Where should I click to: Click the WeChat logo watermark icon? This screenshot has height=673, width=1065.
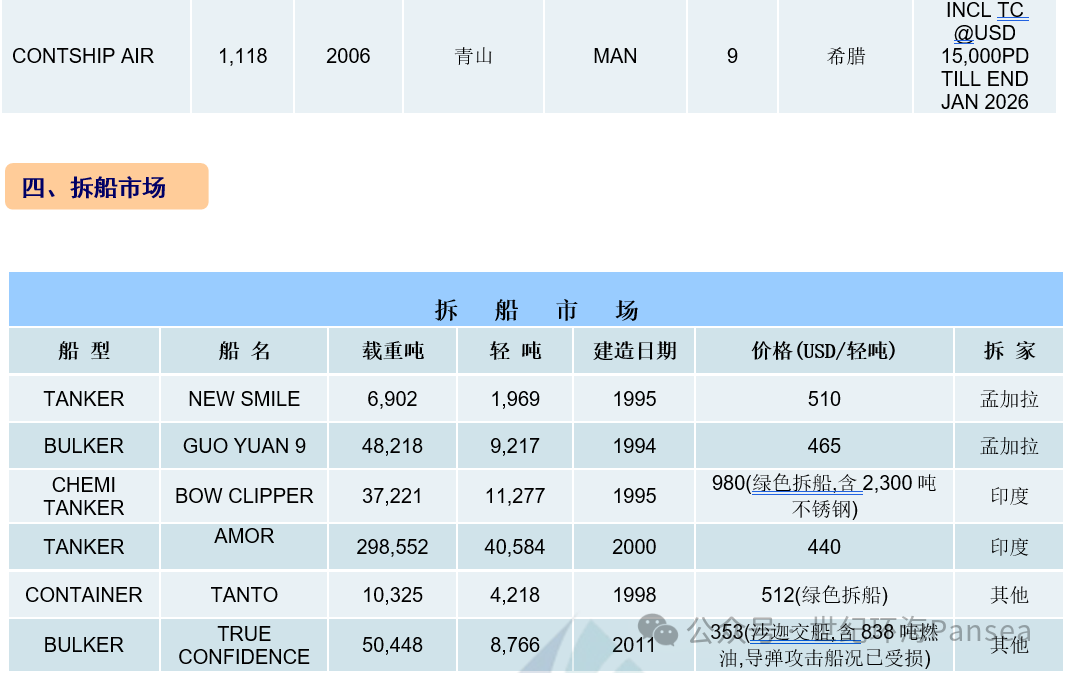click(658, 629)
